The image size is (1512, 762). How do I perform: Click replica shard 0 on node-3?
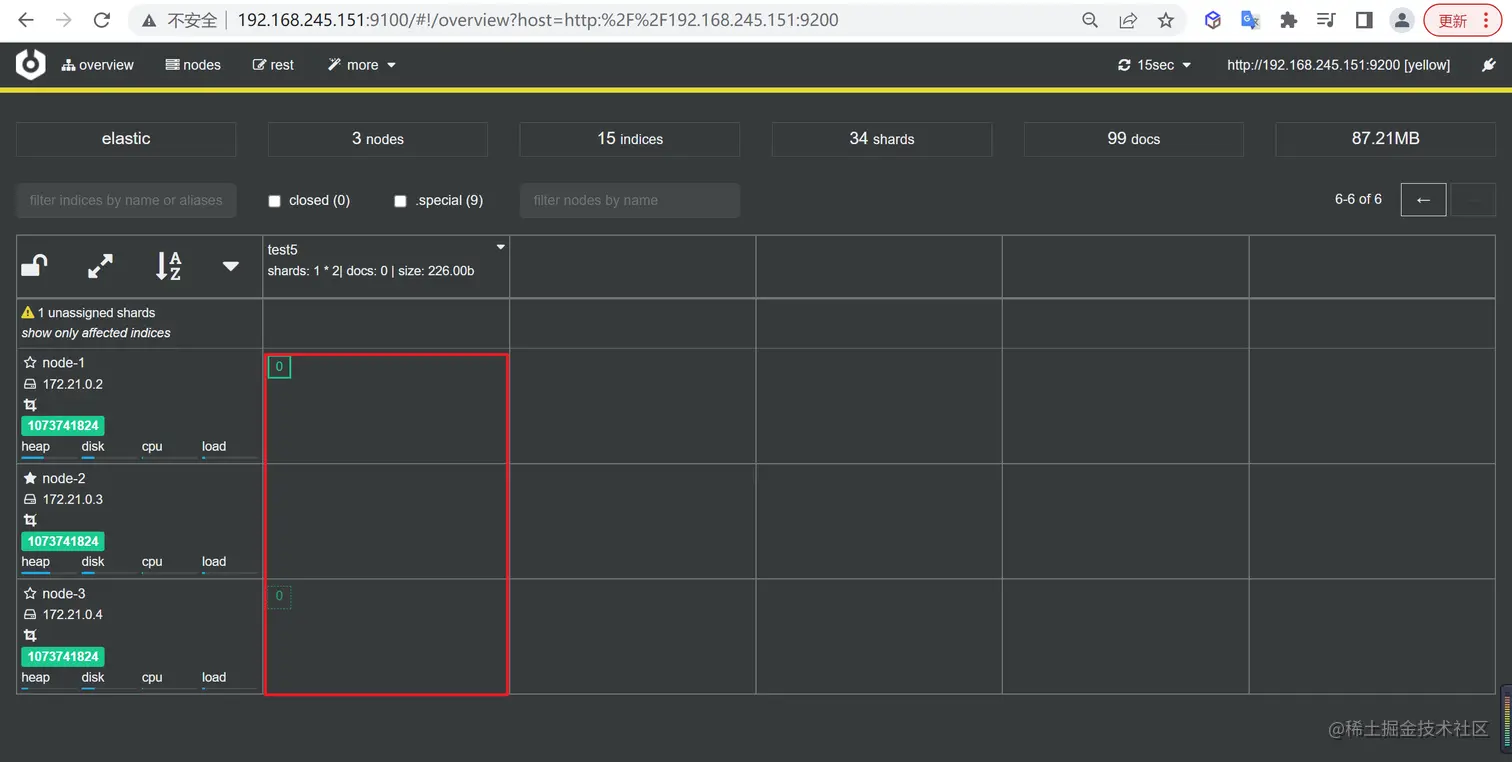279,597
